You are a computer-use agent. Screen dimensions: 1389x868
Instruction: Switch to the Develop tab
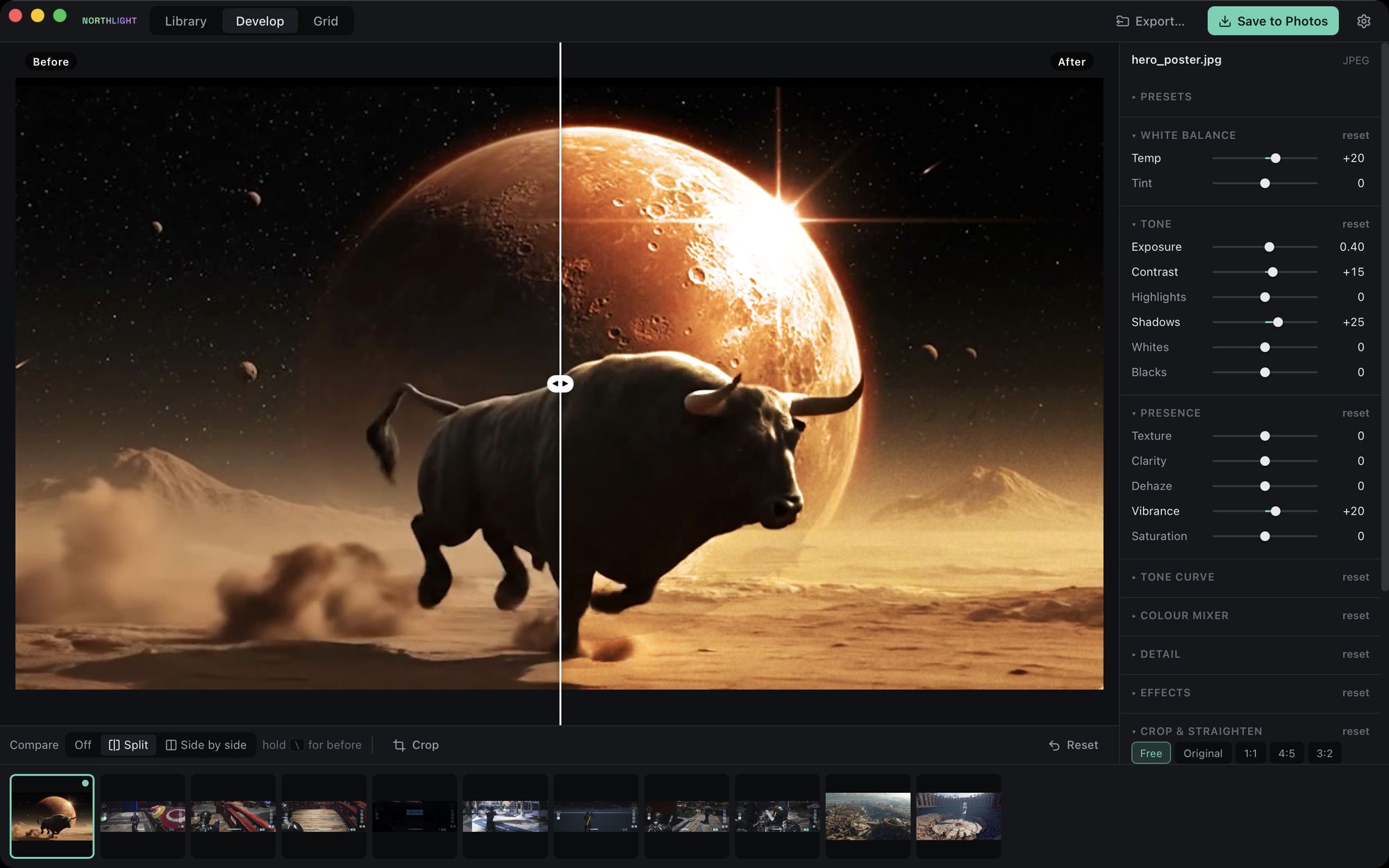click(x=260, y=21)
